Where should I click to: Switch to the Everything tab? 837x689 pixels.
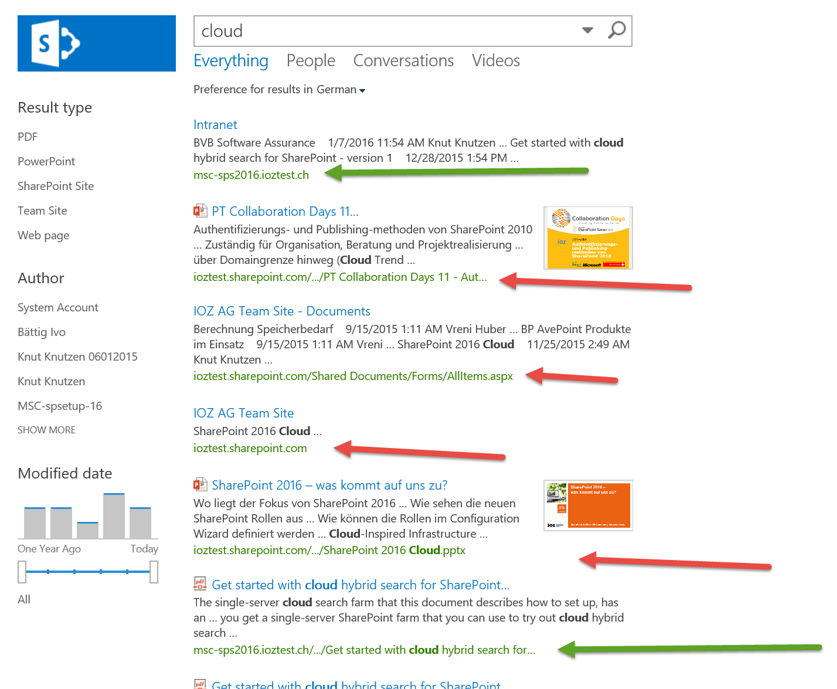[x=231, y=61]
